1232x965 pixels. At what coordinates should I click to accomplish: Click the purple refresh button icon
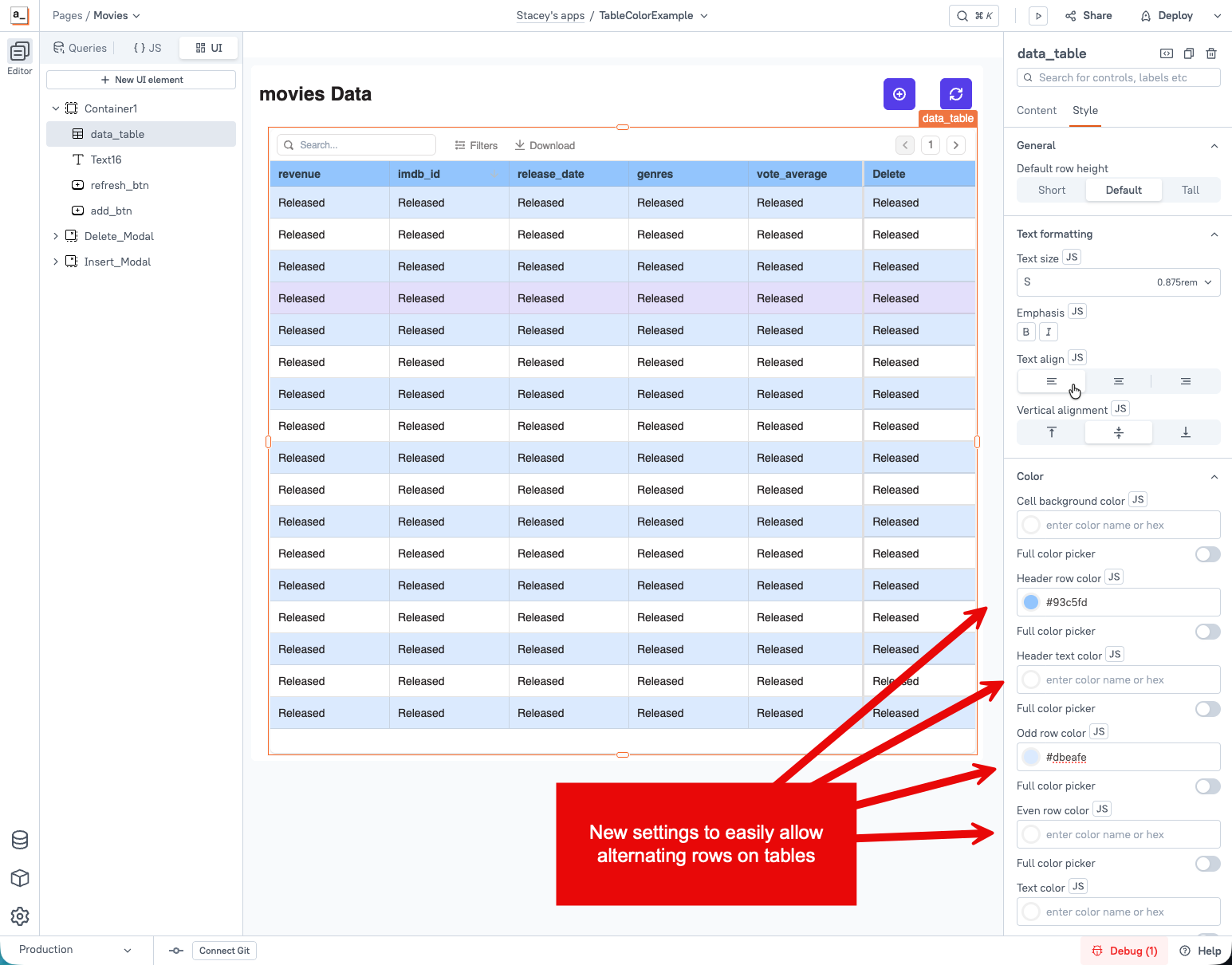coord(955,94)
